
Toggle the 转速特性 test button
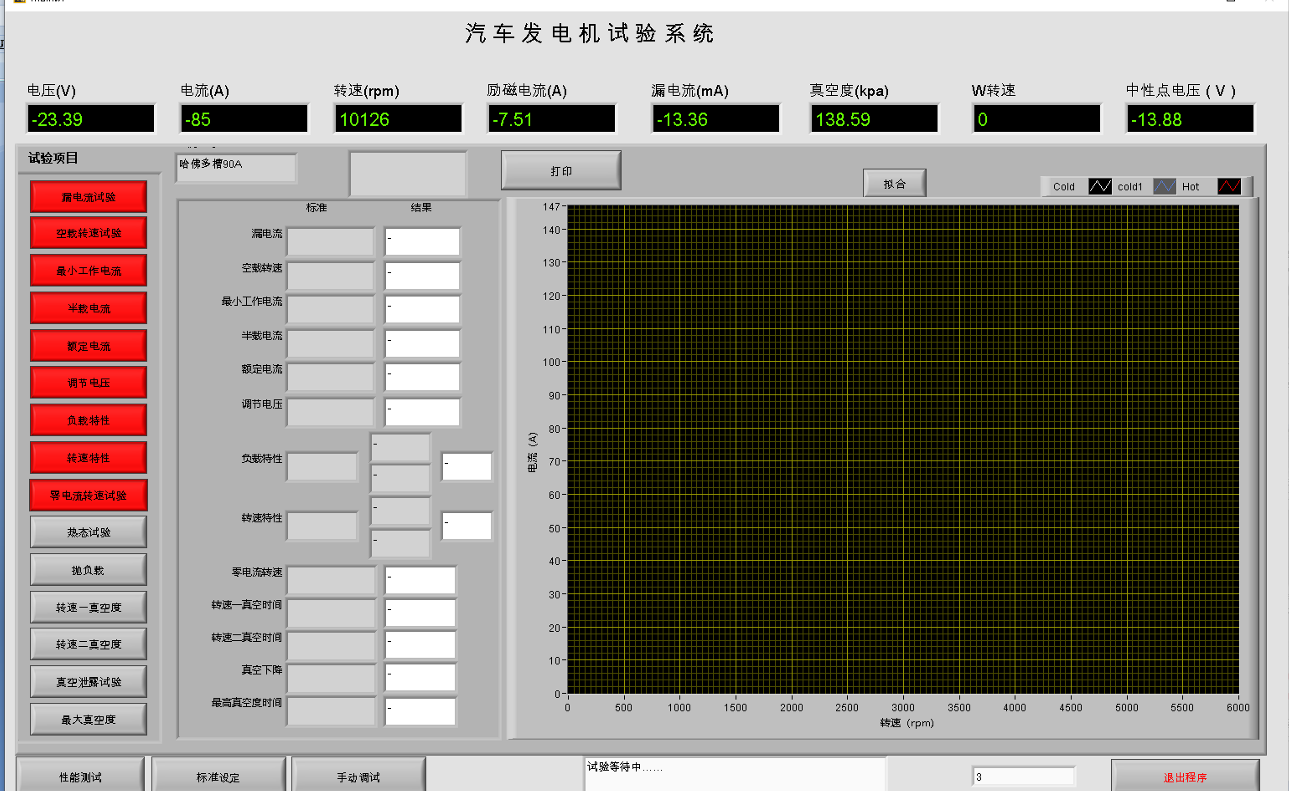pyautogui.click(x=88, y=457)
